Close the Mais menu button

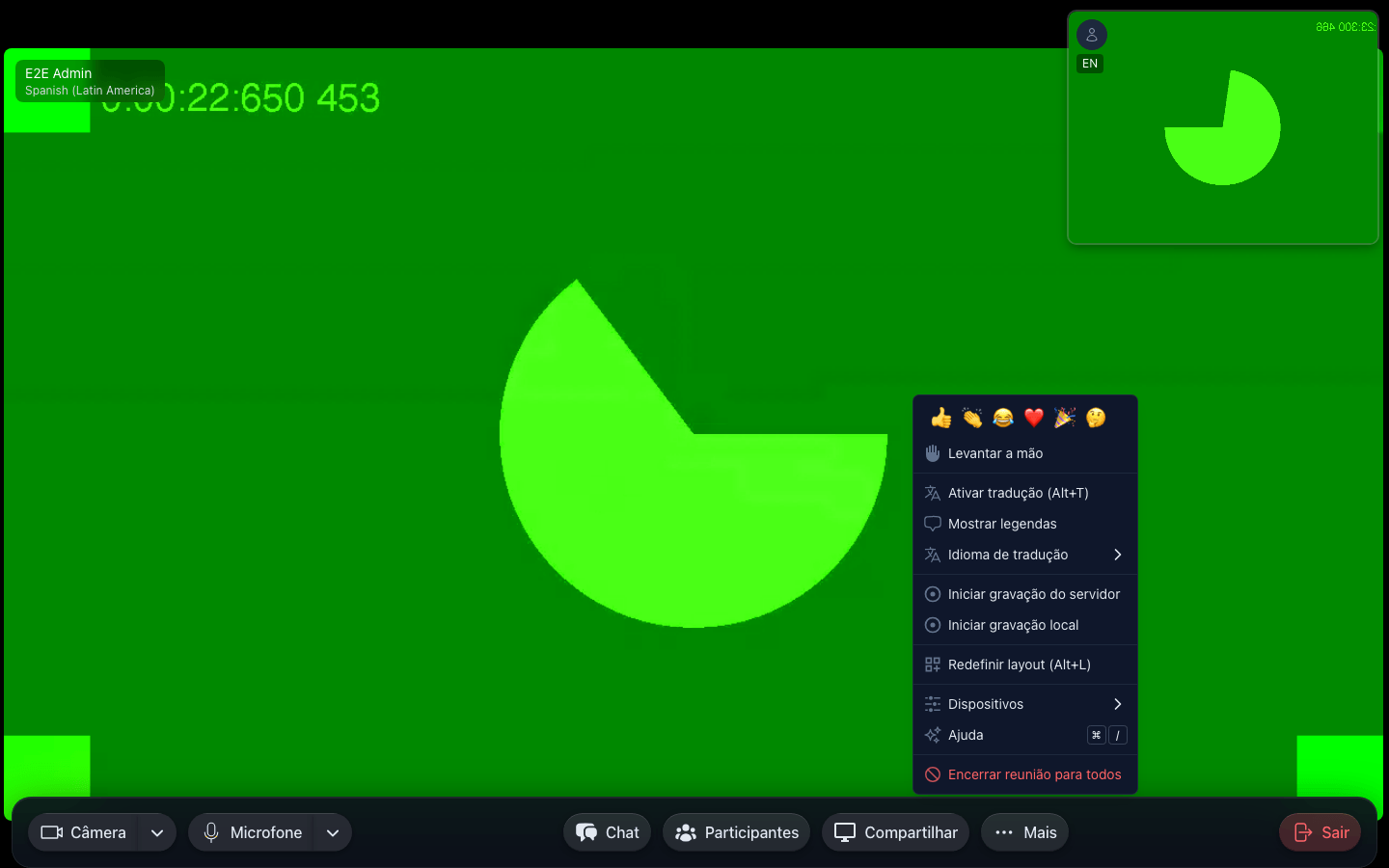pyautogui.click(x=1025, y=832)
